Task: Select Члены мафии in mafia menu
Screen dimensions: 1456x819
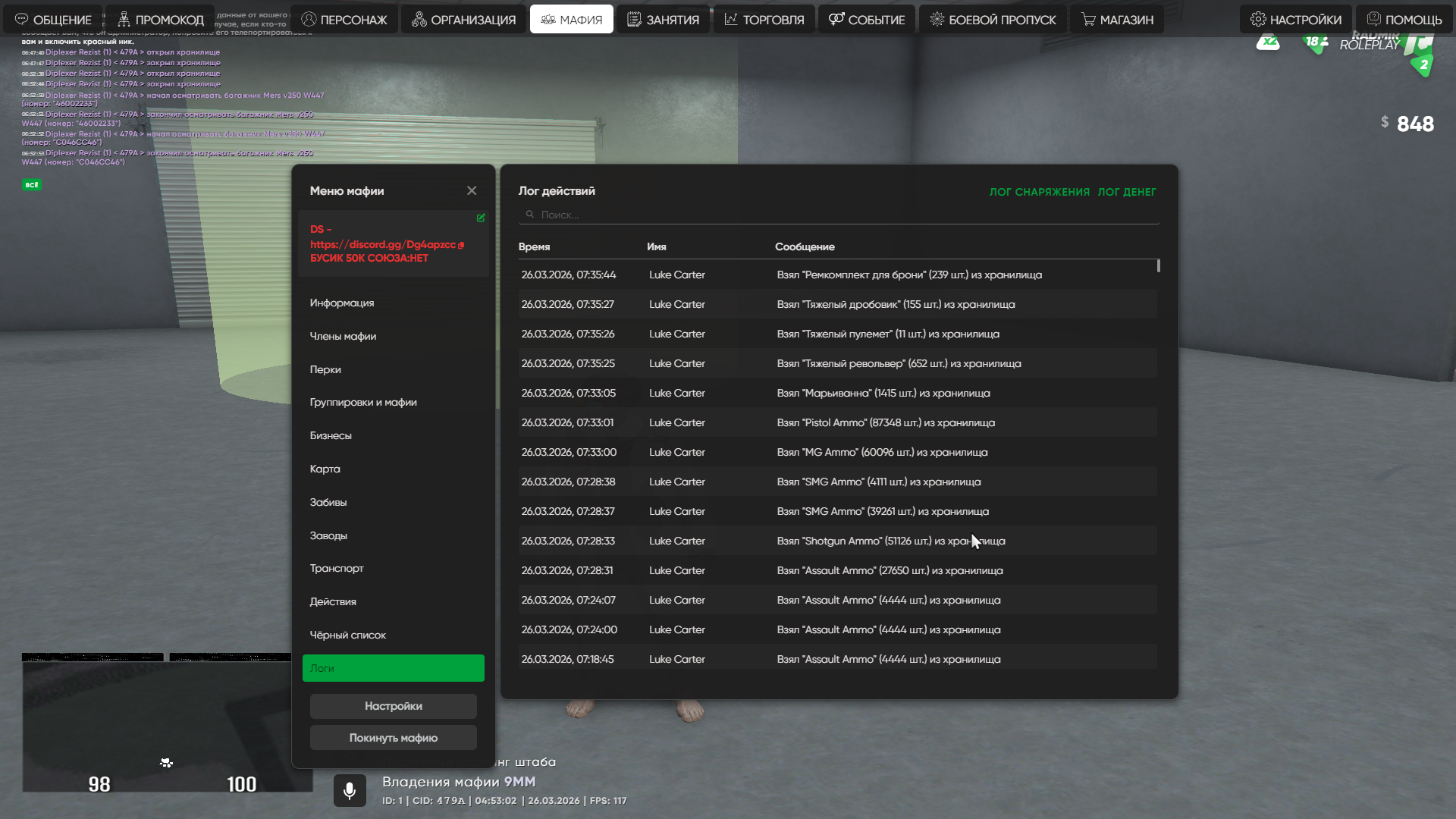Action: pyautogui.click(x=343, y=337)
